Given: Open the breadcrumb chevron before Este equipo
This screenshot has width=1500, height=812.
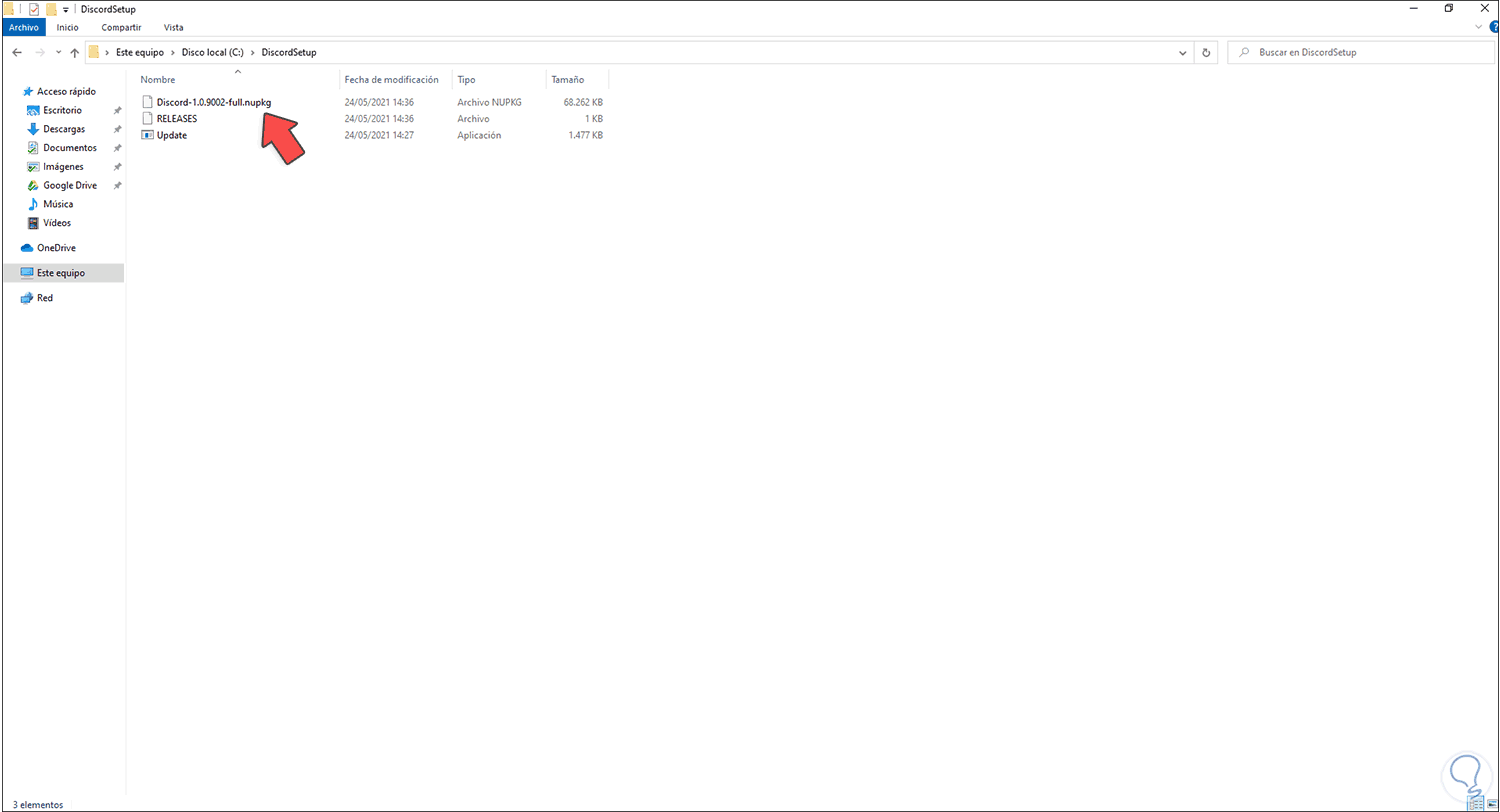Looking at the screenshot, I should [x=107, y=52].
